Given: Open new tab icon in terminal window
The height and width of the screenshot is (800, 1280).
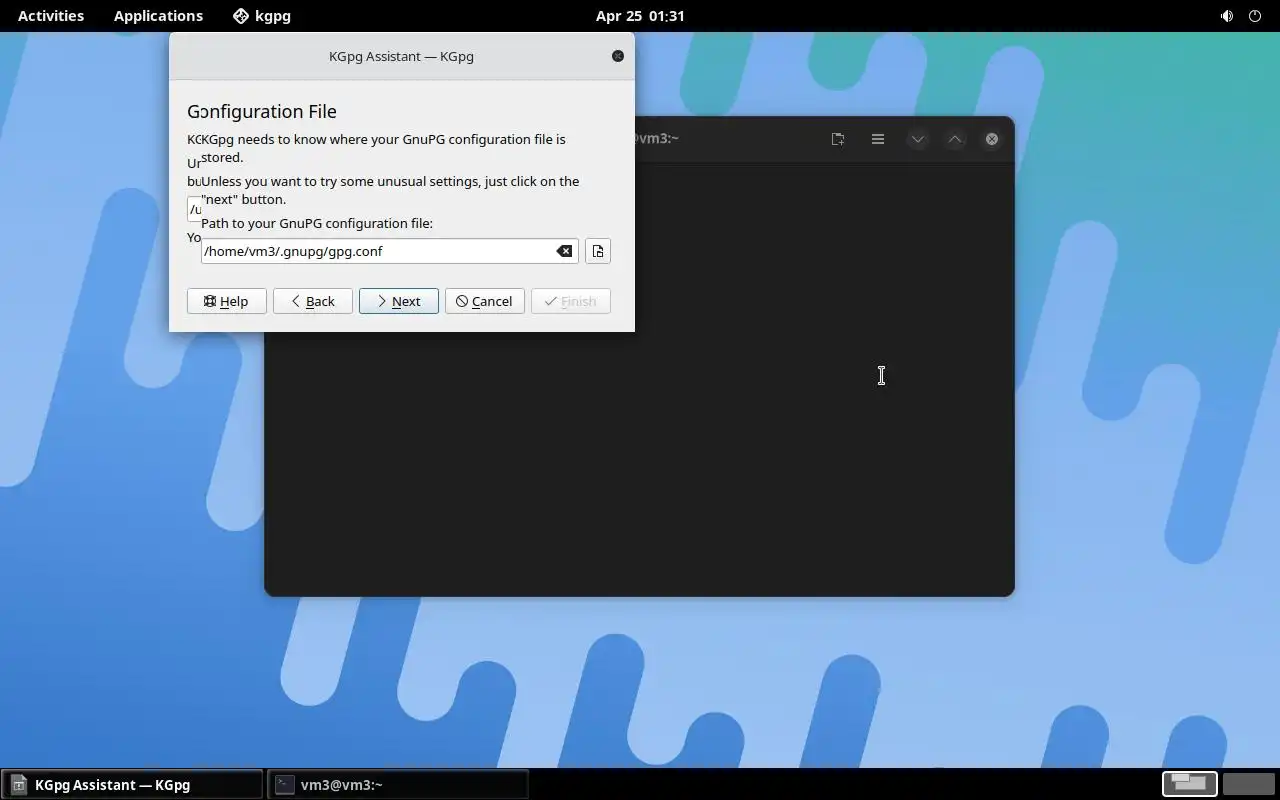Looking at the screenshot, I should pyautogui.click(x=838, y=139).
